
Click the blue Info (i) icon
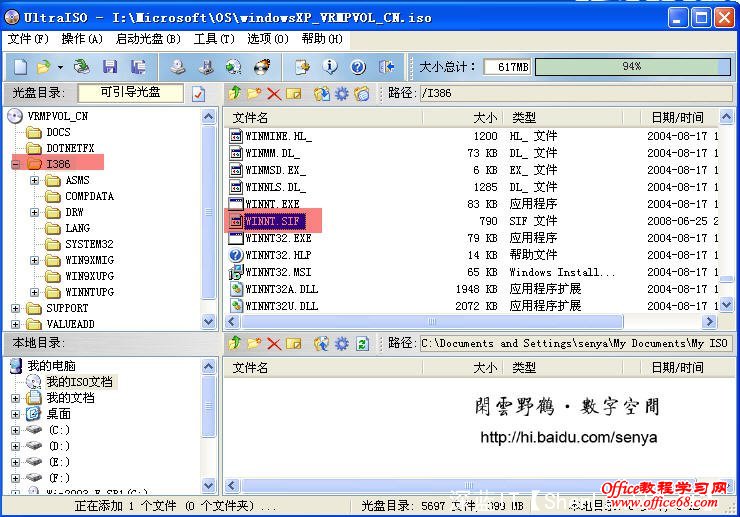(x=330, y=67)
